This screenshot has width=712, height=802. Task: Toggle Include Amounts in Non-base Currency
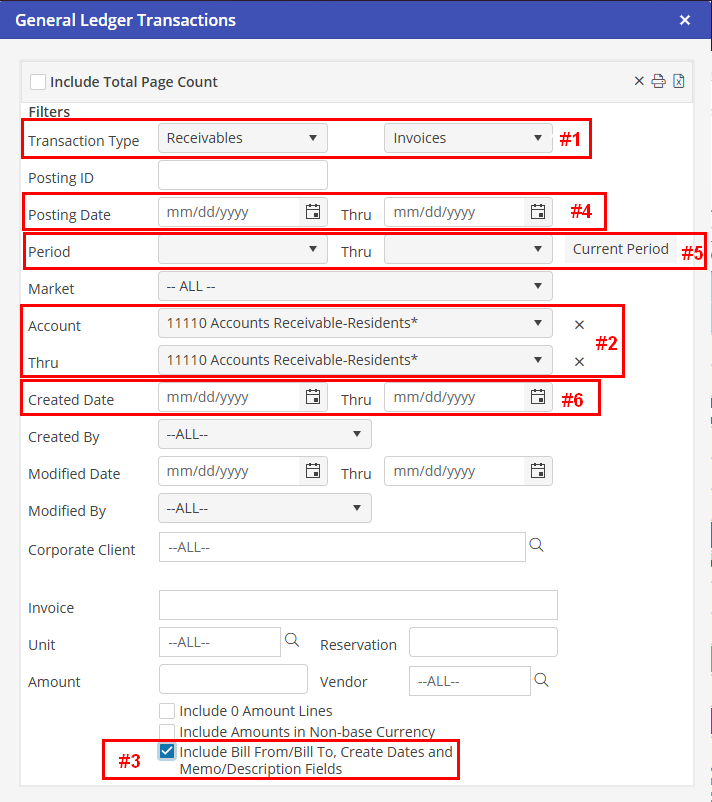(167, 732)
